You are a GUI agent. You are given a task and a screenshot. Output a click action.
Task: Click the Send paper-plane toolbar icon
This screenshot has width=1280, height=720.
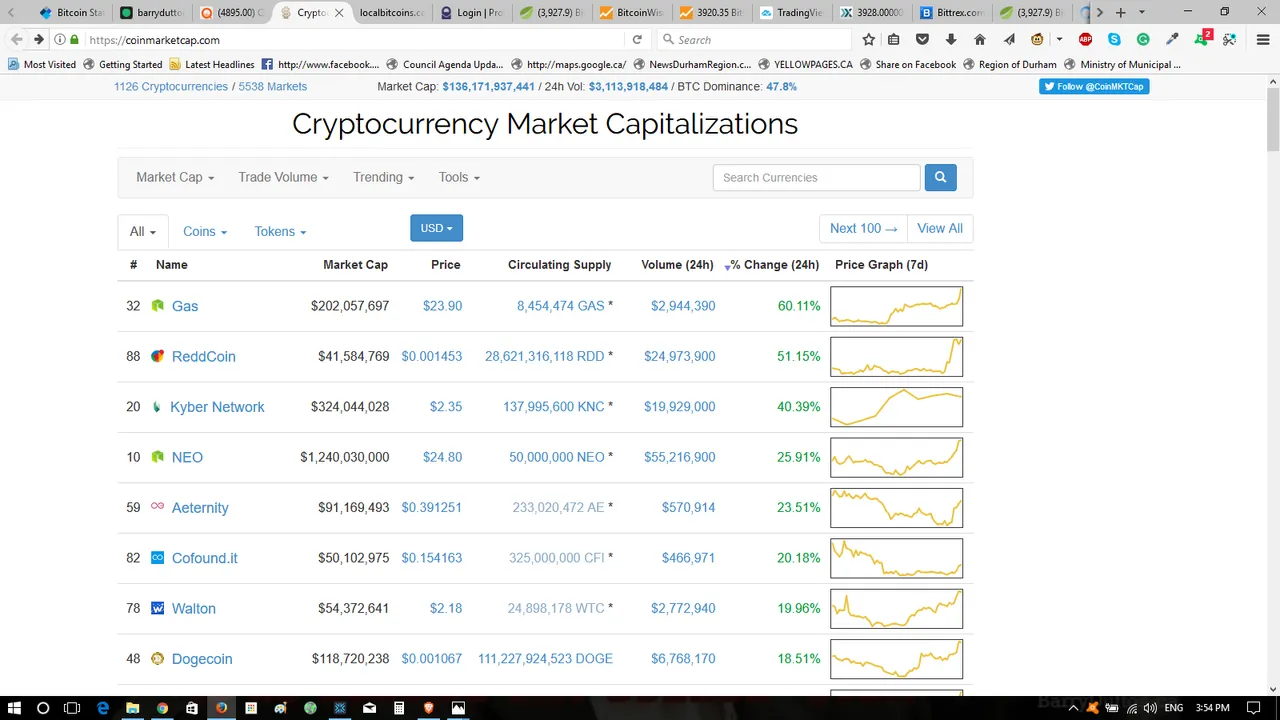point(1009,40)
